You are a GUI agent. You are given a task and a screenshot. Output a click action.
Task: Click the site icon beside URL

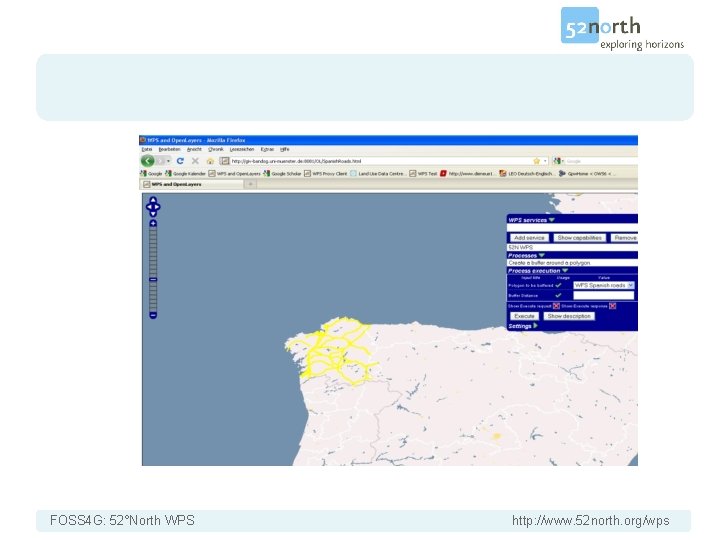(225, 161)
